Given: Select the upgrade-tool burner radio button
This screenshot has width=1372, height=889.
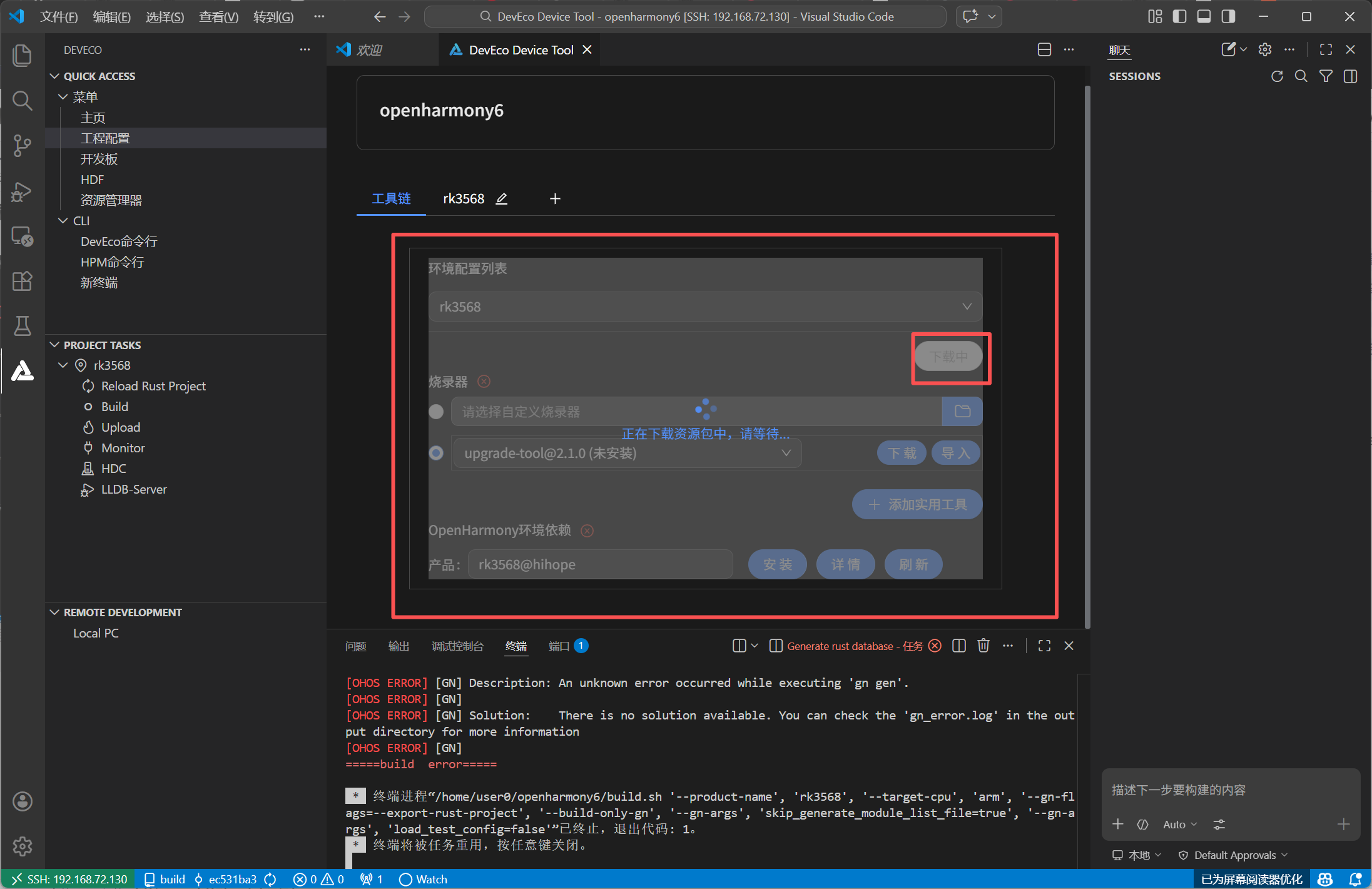Looking at the screenshot, I should coord(436,453).
